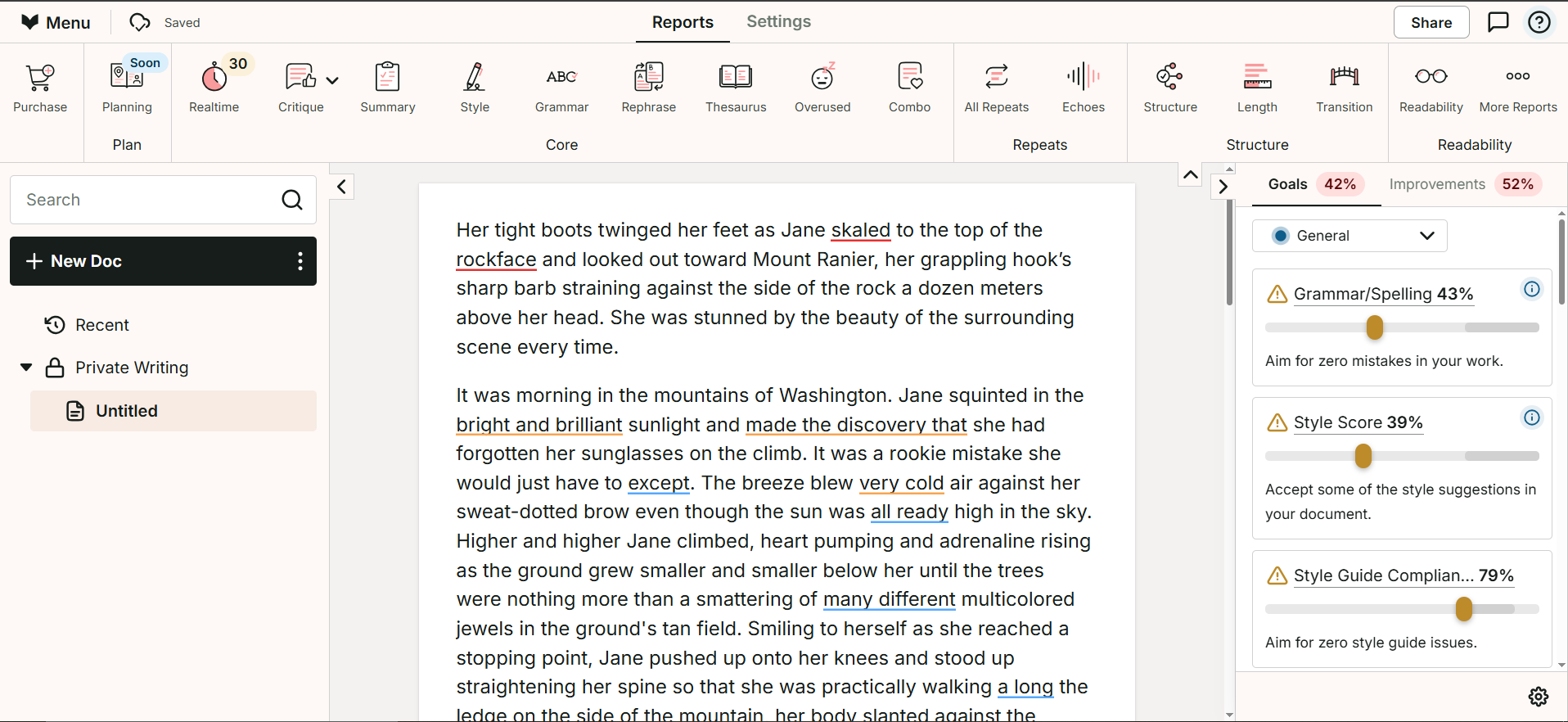Click the underlined phrase bright and brilliant
This screenshot has width=1568, height=722.
point(539,425)
